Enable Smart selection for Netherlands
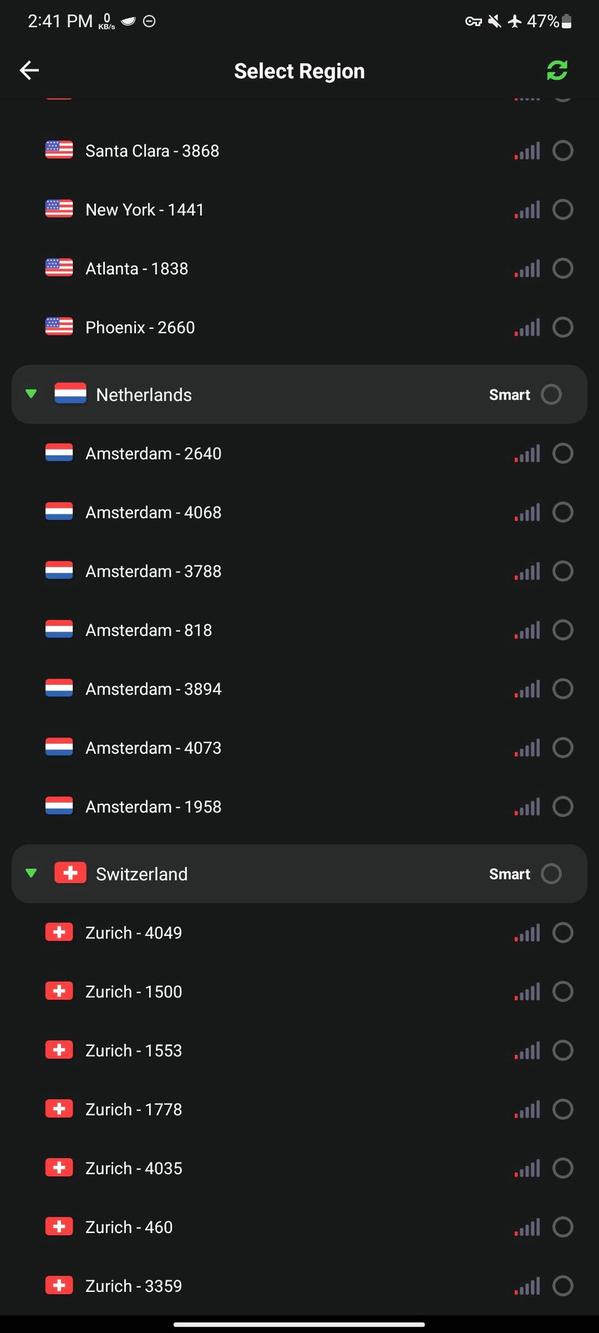Image resolution: width=599 pixels, height=1333 pixels. coord(551,394)
